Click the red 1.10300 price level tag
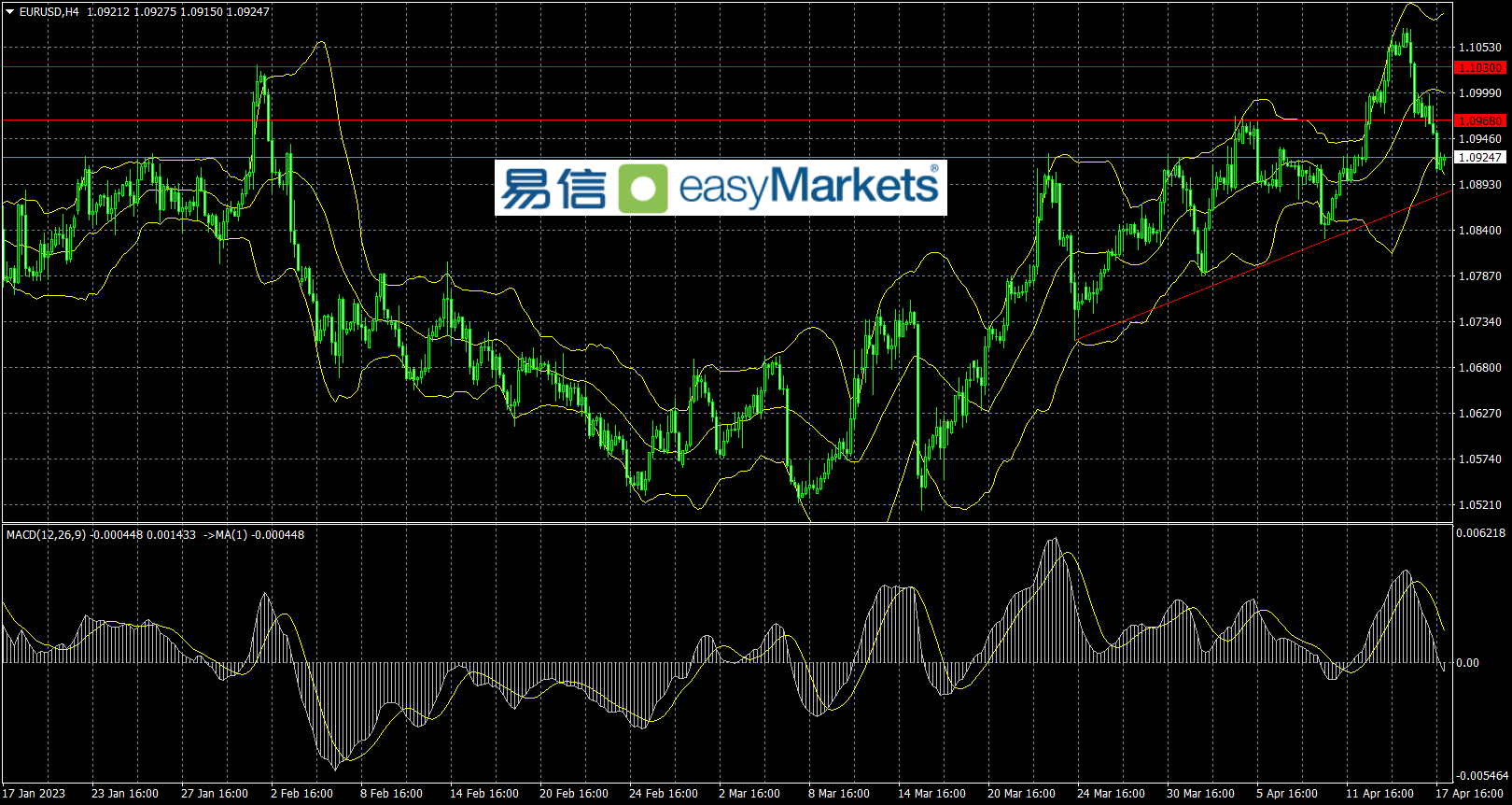The height and width of the screenshot is (805, 1512). click(1480, 68)
